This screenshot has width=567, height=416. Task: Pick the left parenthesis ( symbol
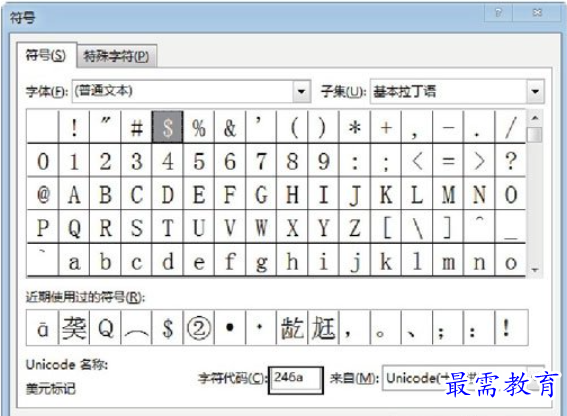click(292, 127)
